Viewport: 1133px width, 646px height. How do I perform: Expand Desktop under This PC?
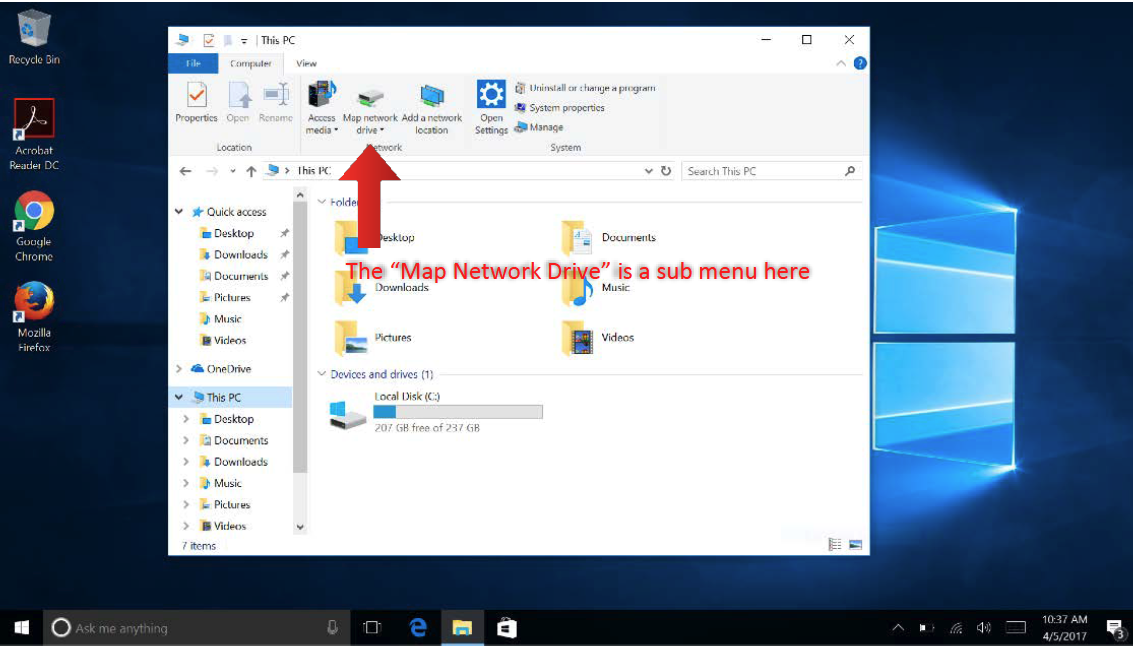(x=186, y=419)
